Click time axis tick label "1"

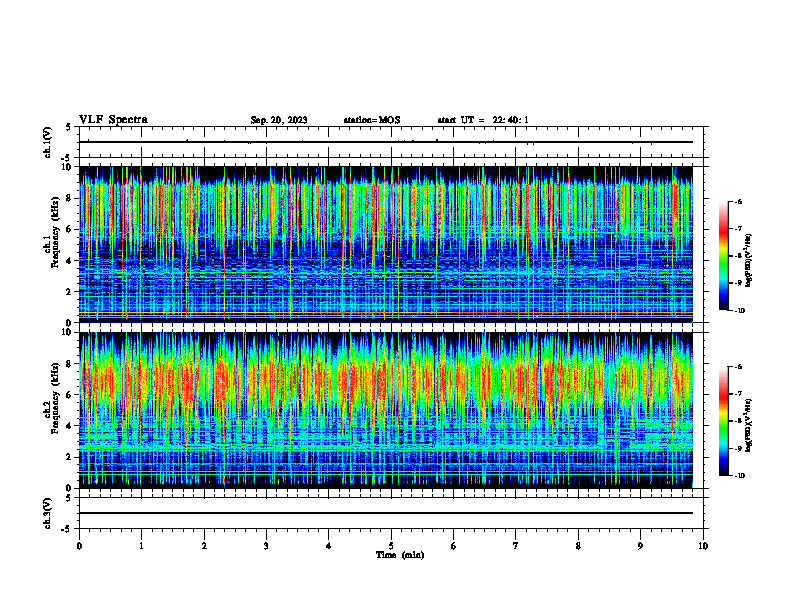pyautogui.click(x=141, y=546)
